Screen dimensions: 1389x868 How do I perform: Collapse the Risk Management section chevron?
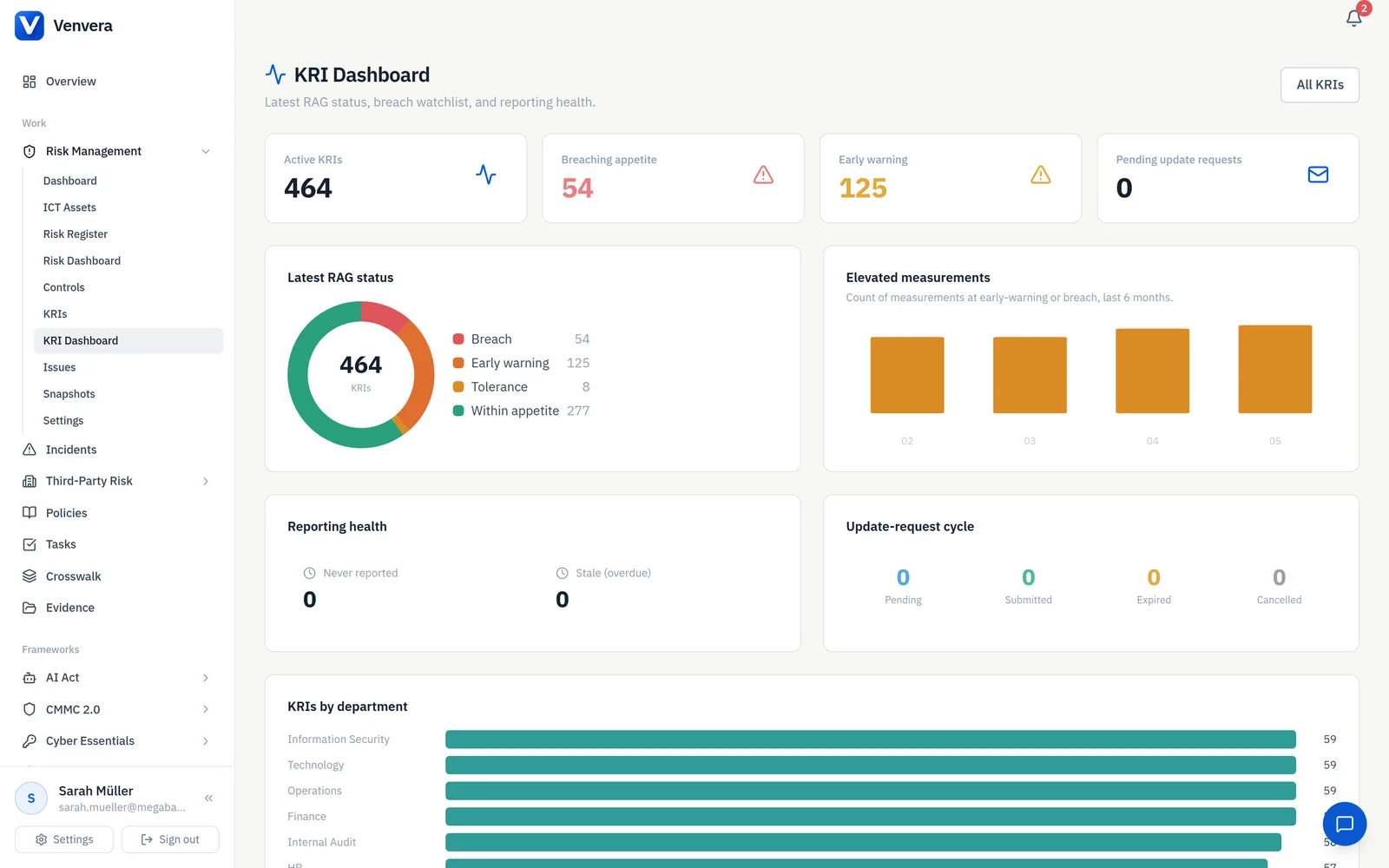[206, 151]
